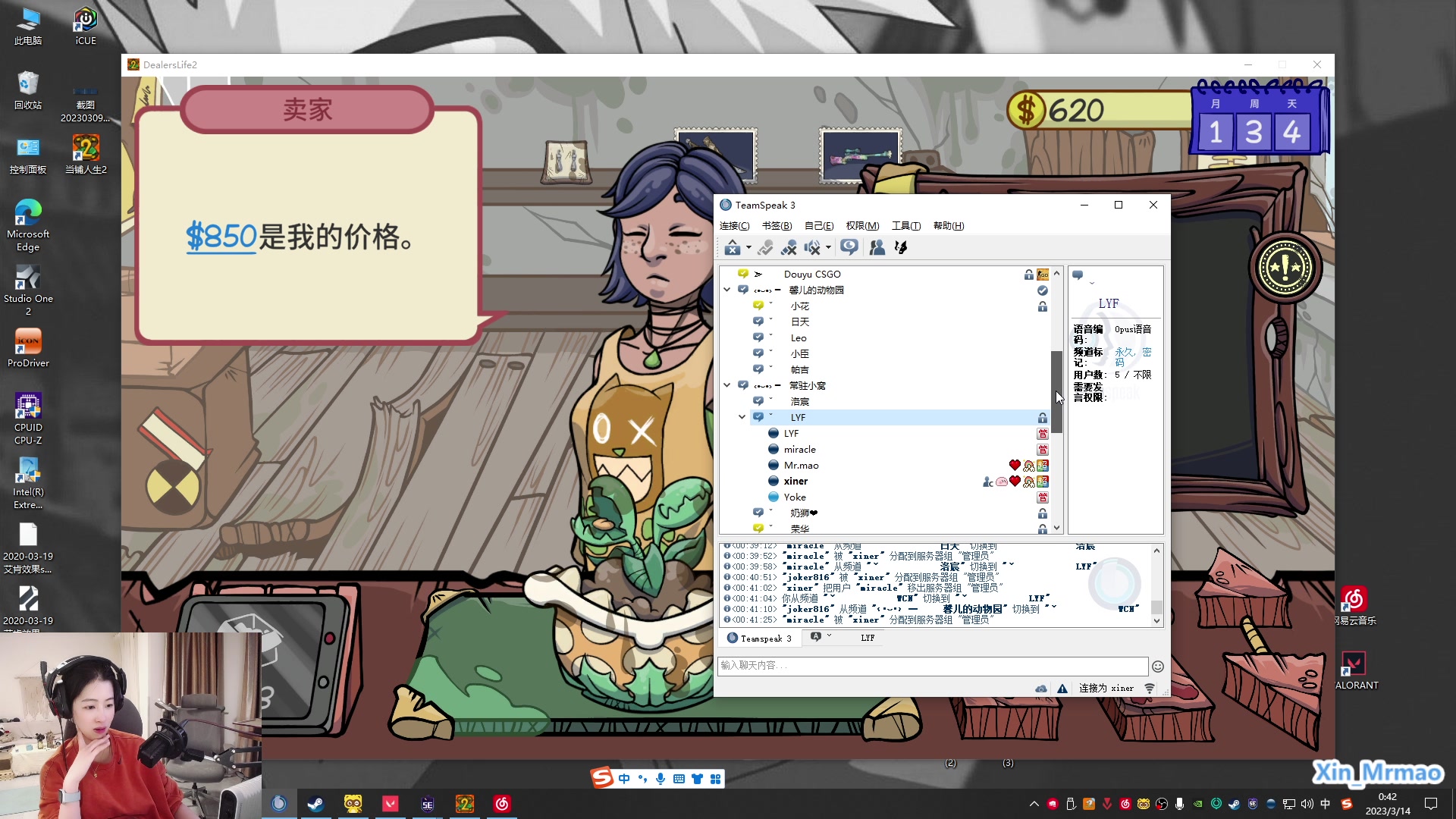
Task: Open the emoticon picker smiley icon
Action: coord(1158,667)
